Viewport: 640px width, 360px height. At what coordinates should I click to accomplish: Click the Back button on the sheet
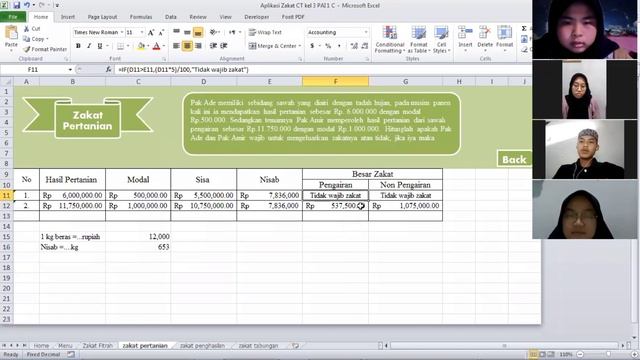(x=514, y=159)
